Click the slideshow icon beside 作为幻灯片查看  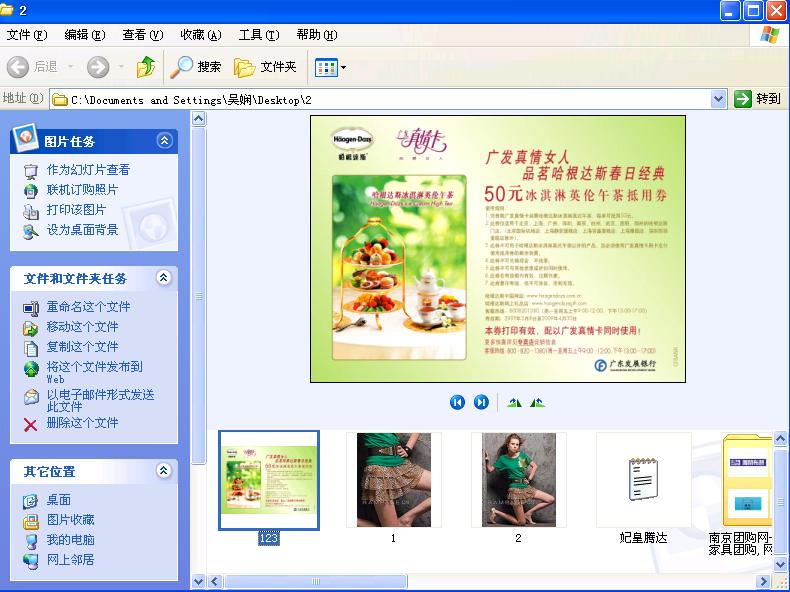click(31, 171)
